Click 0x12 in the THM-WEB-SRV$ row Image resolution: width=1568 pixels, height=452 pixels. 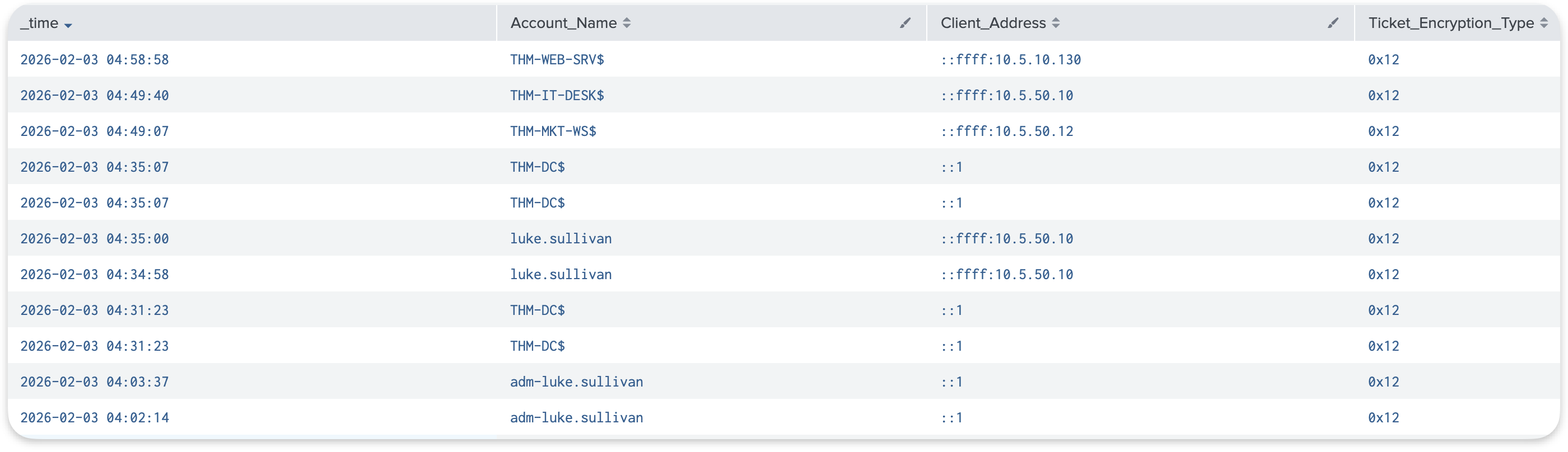pos(1384,60)
